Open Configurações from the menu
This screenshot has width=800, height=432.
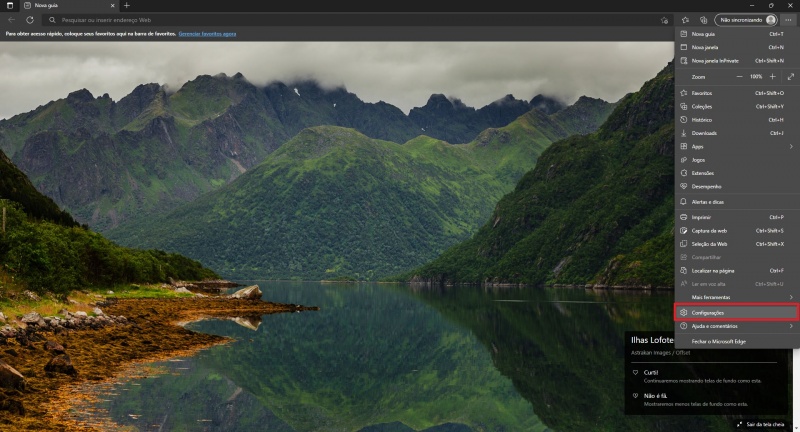coord(708,312)
